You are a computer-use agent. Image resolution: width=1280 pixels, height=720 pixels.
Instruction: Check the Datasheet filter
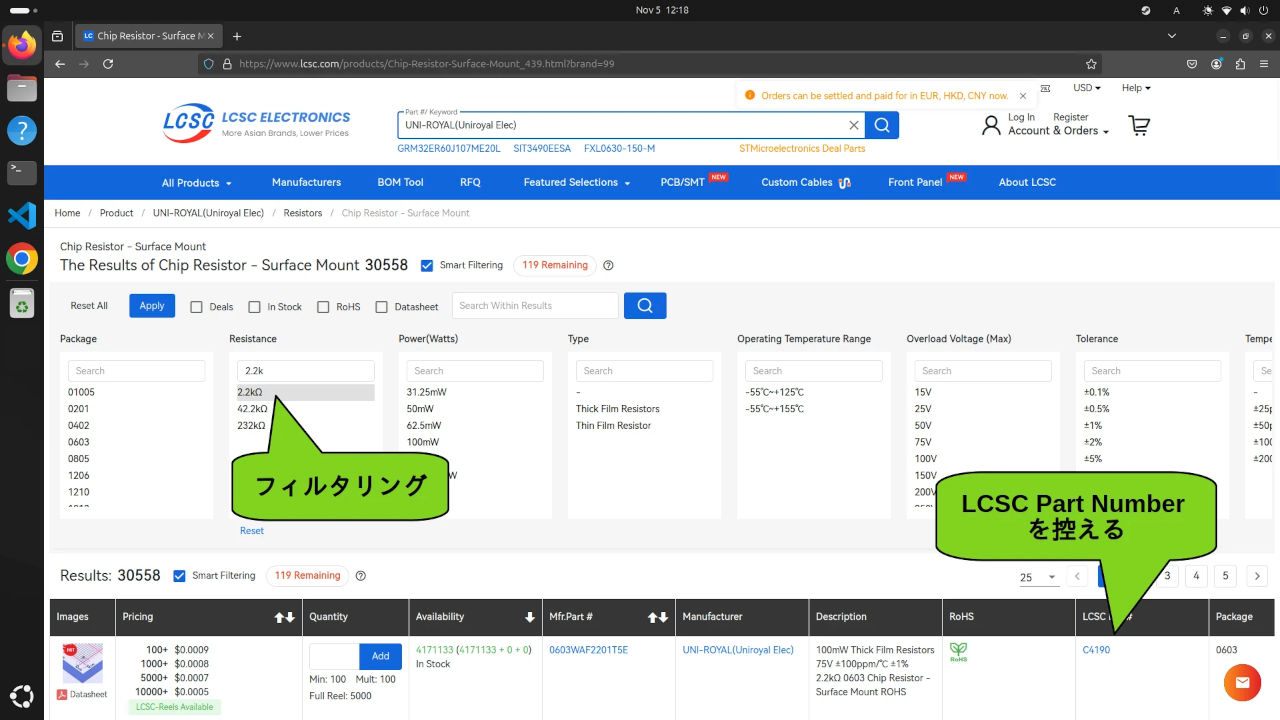coord(381,307)
